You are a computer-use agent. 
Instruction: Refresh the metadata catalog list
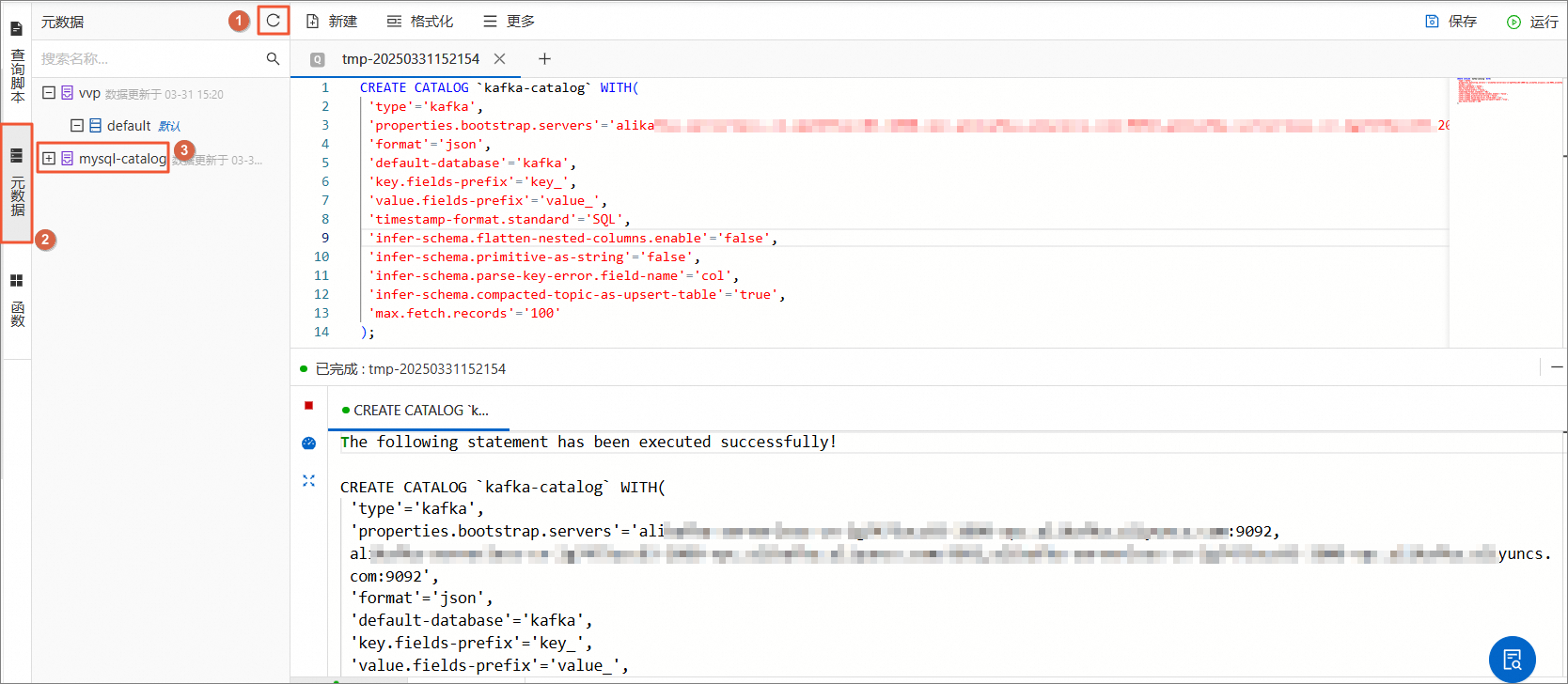273,20
